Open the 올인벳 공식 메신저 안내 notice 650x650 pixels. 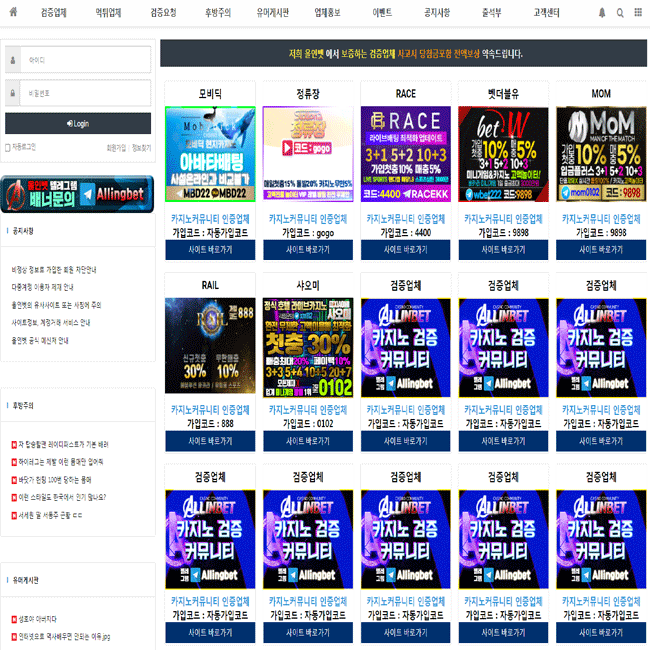tap(40, 341)
